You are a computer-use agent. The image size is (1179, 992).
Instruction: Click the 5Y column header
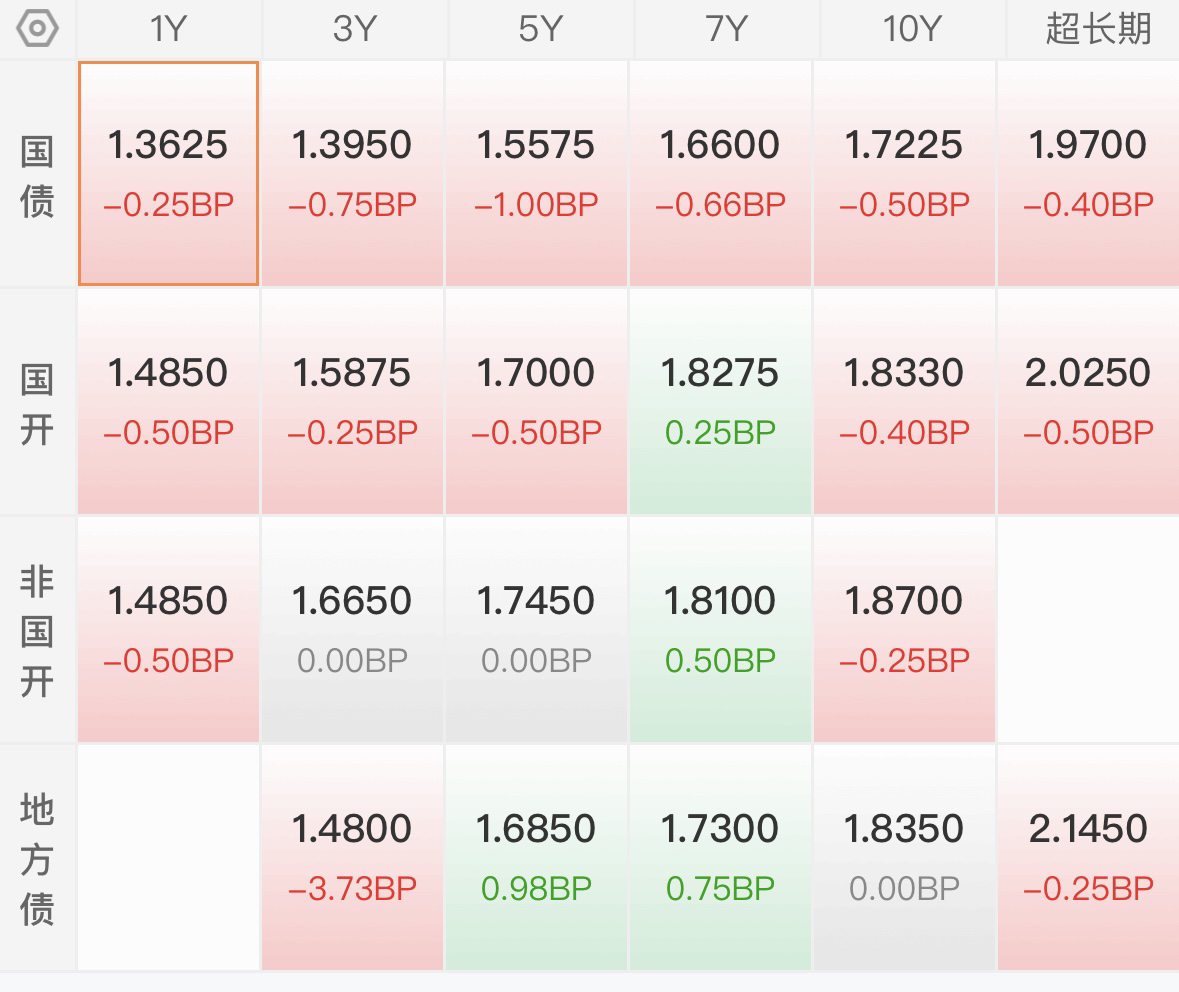click(x=538, y=29)
